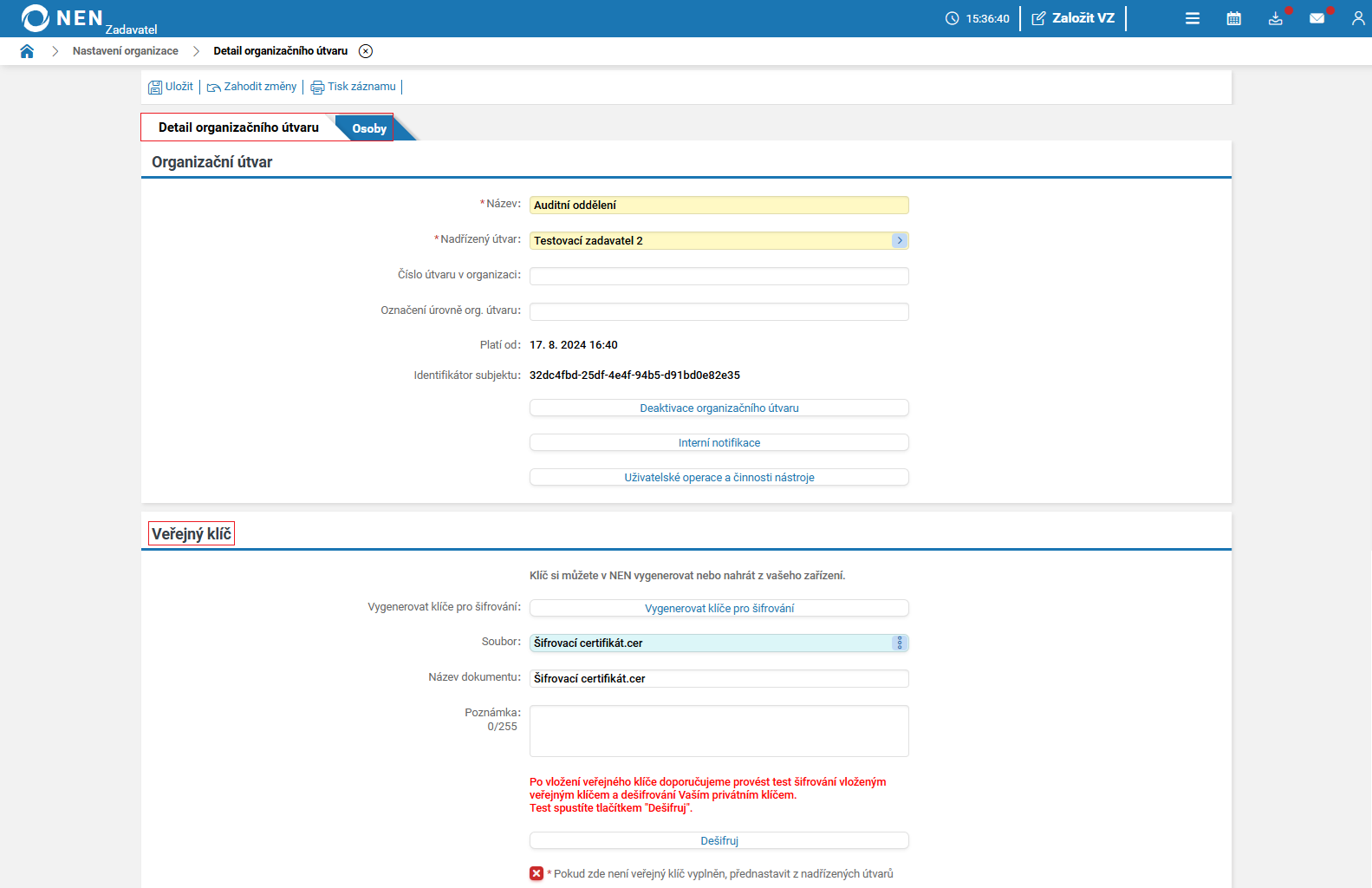
Task: Click the Organizační útvar section heading
Action: [x=211, y=162]
